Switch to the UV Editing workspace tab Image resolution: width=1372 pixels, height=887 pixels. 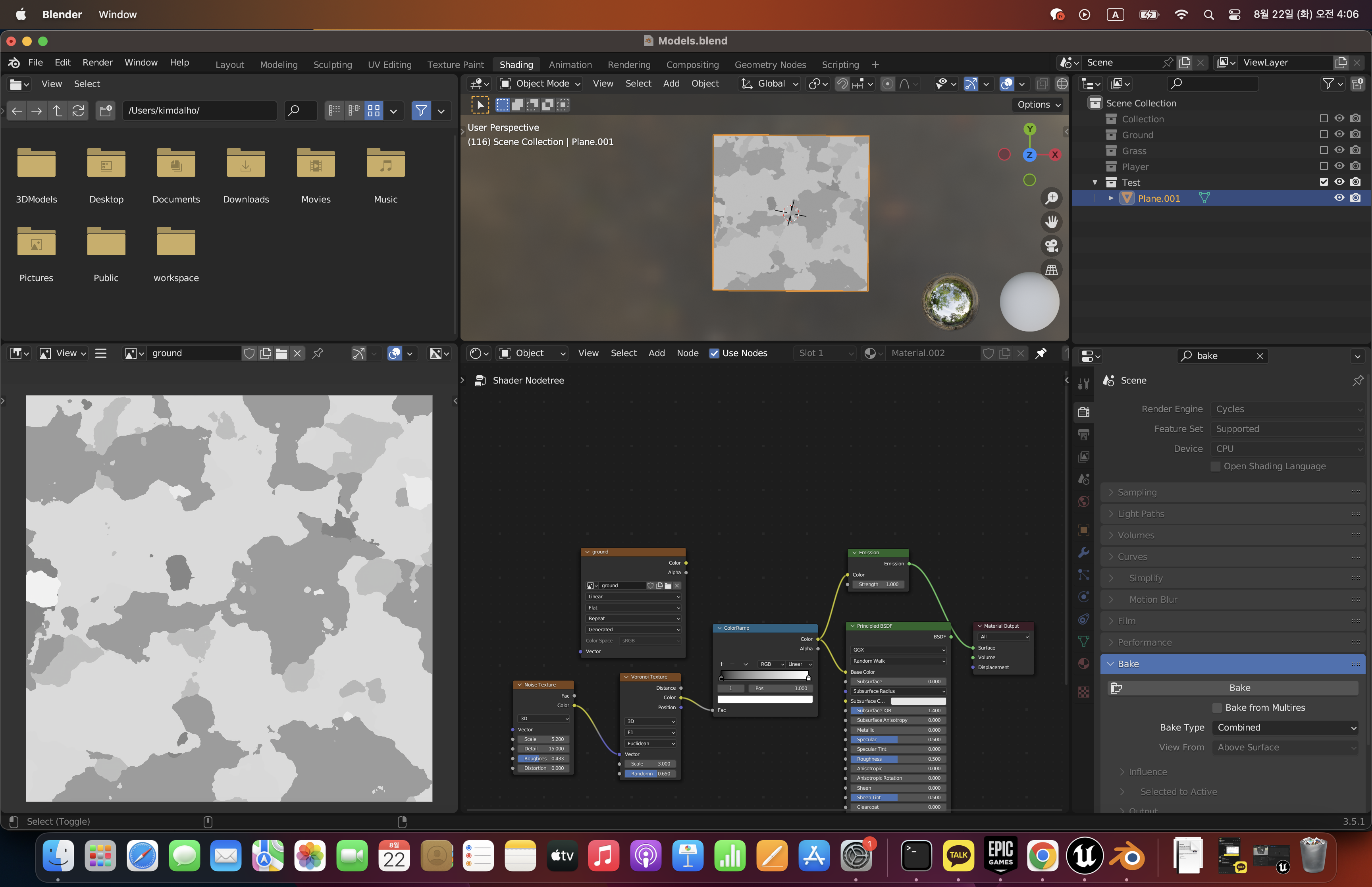[x=389, y=64]
